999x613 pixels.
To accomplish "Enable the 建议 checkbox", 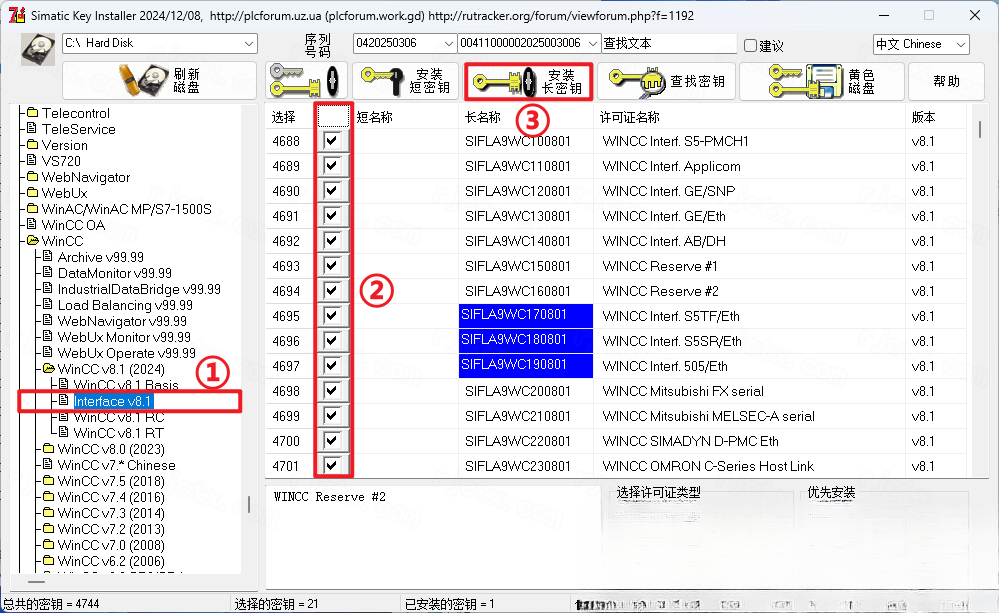I will coord(751,45).
